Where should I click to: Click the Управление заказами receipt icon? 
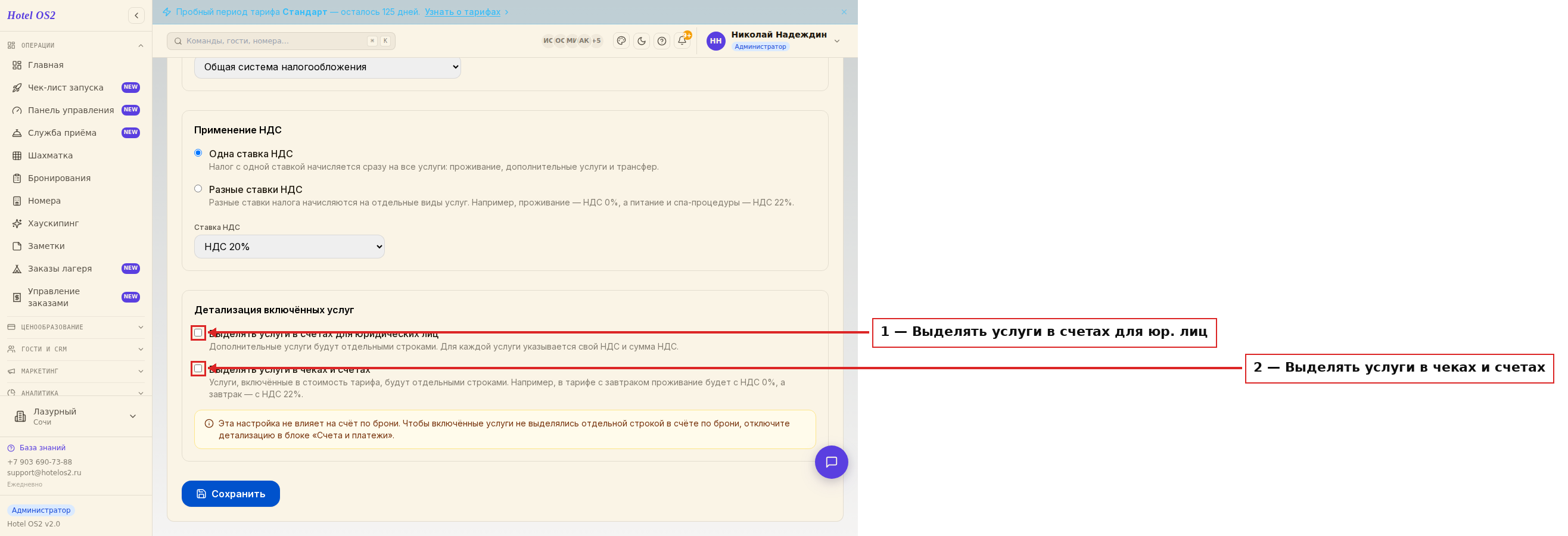click(x=17, y=298)
